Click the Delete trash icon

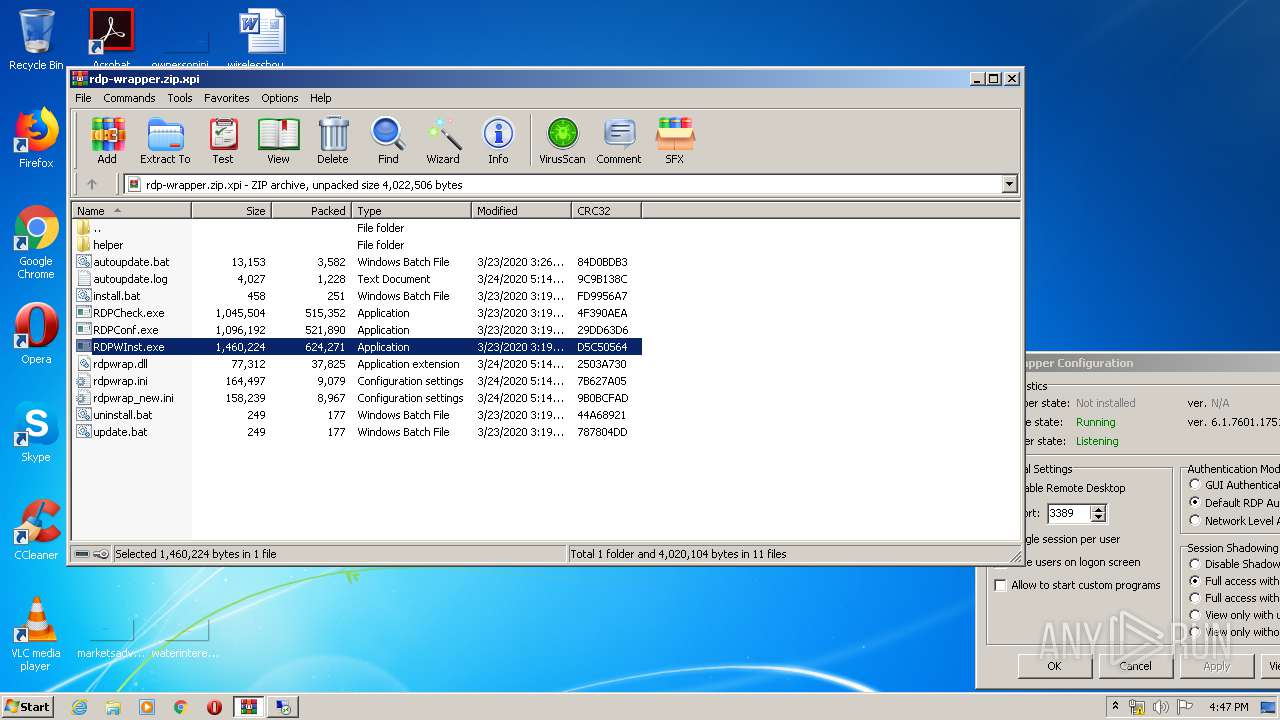pos(333,141)
